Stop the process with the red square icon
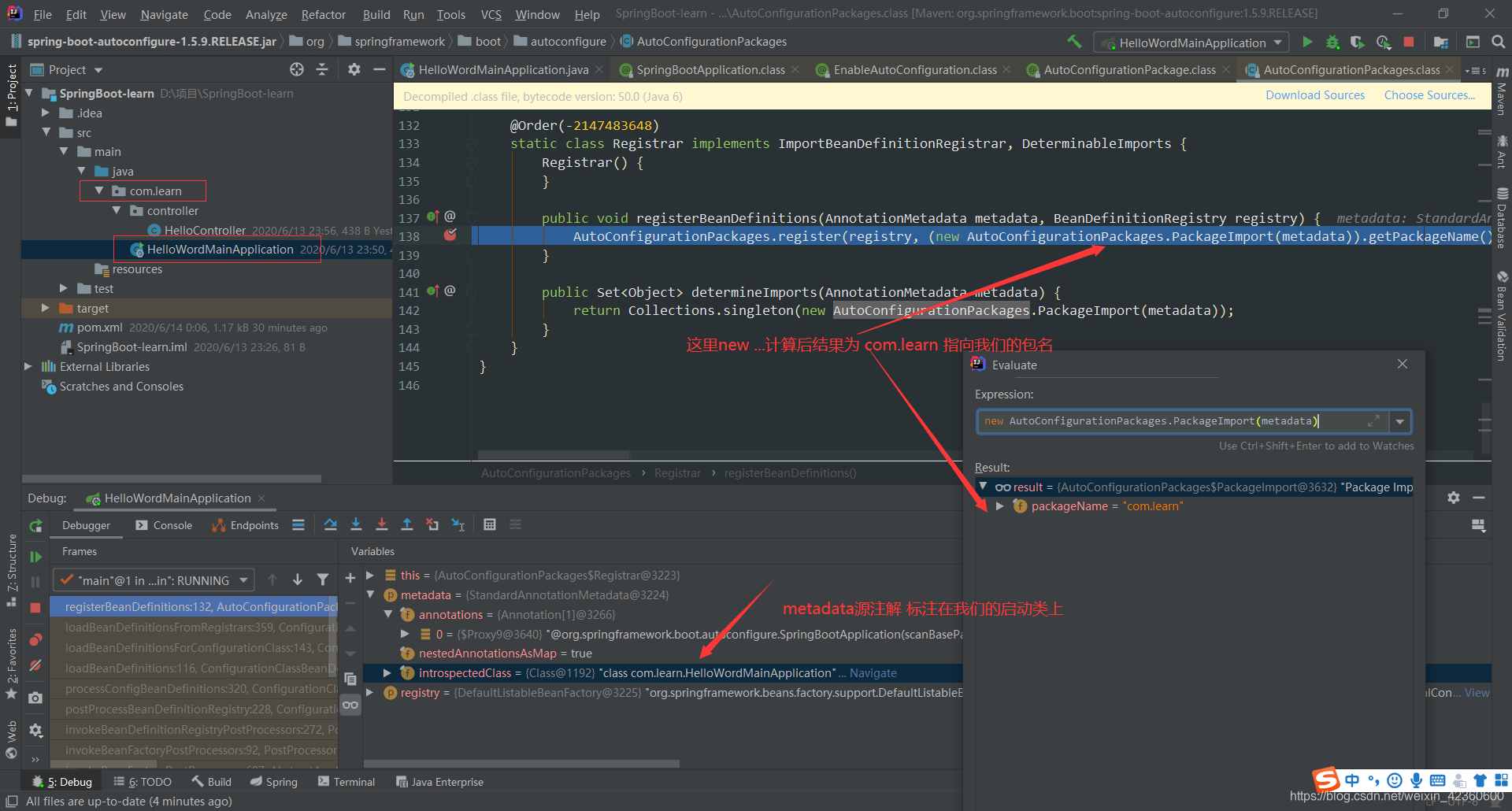The width and height of the screenshot is (1512, 811). coord(1409,42)
